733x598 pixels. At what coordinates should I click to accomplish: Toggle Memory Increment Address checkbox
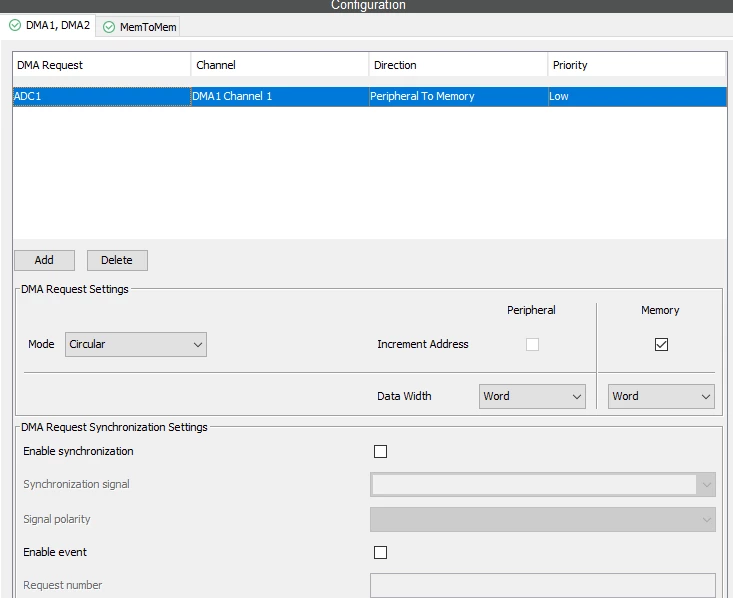pos(661,345)
